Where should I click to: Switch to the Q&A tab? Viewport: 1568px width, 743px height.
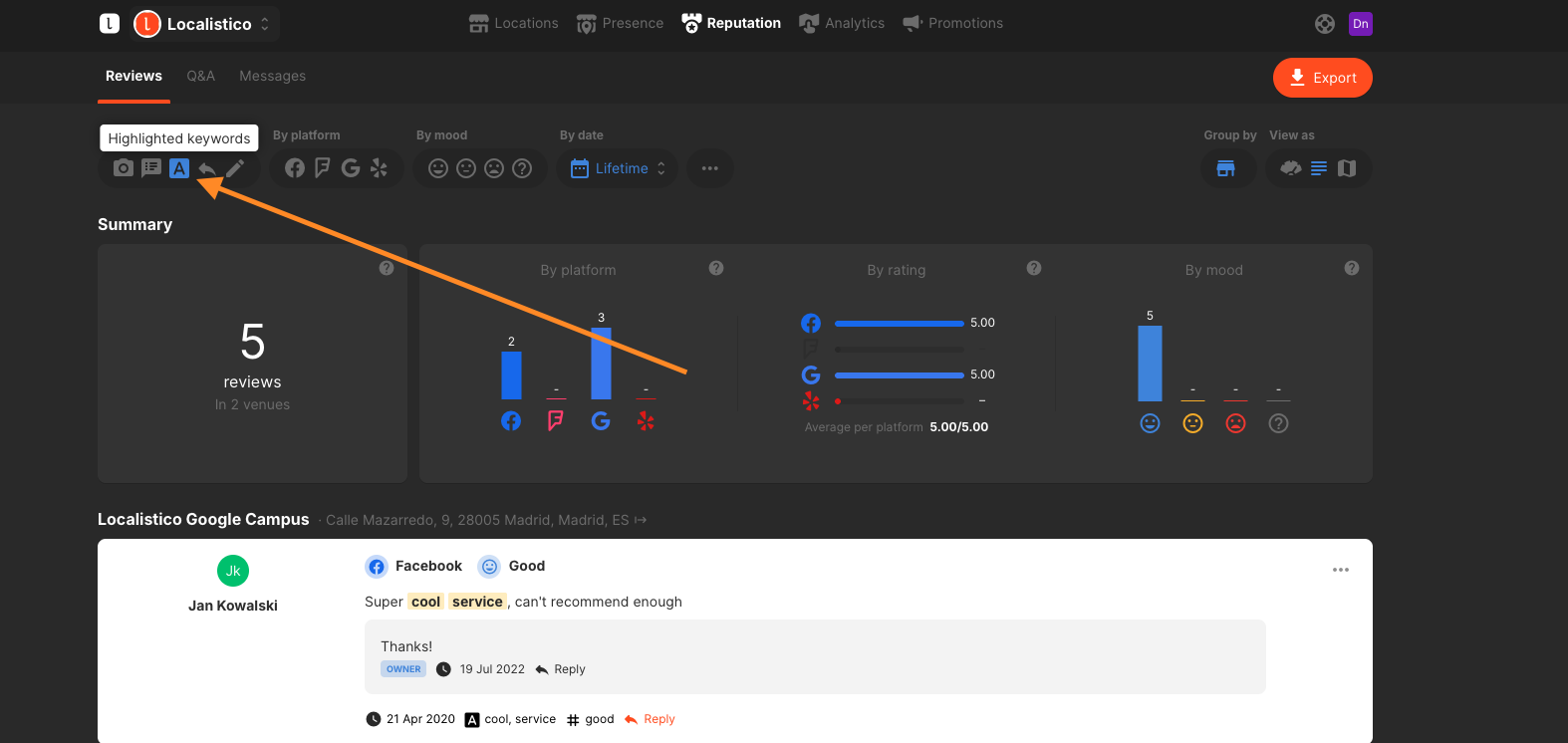pos(200,76)
